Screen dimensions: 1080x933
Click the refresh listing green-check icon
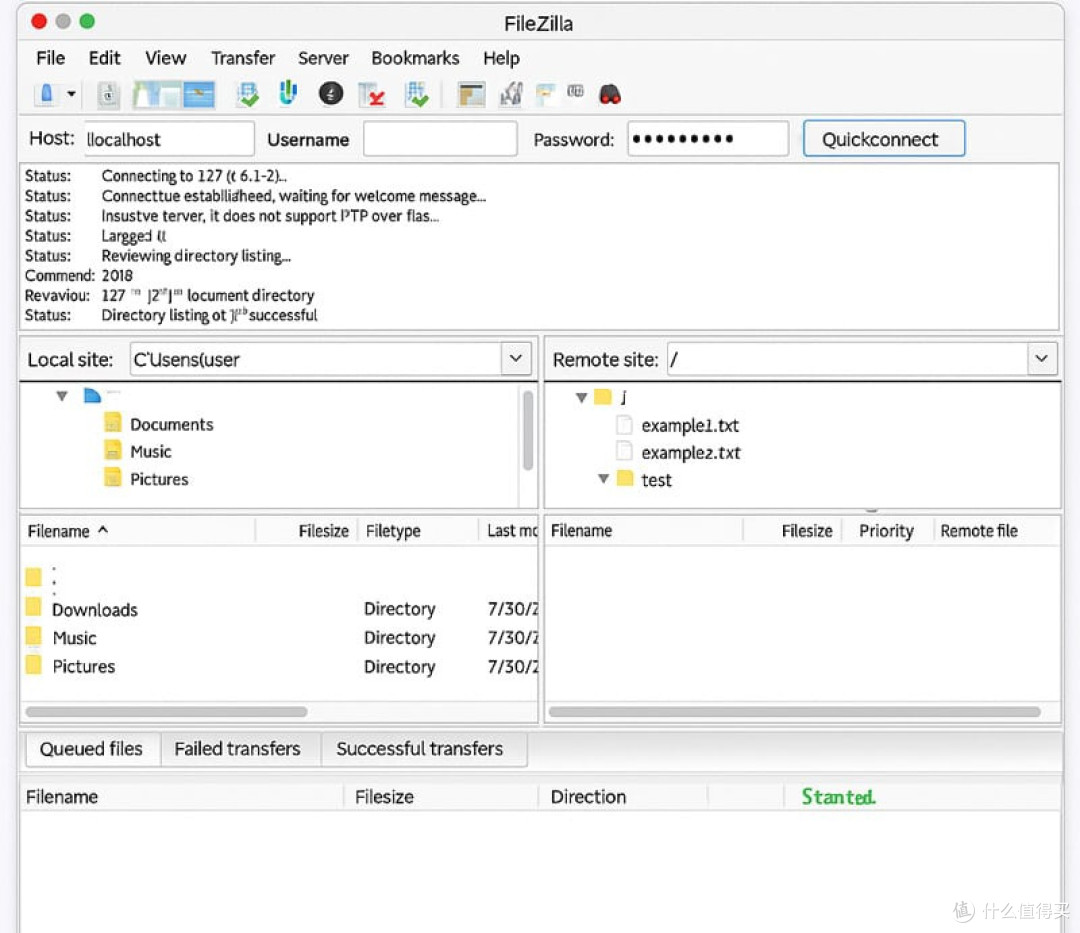coord(247,94)
